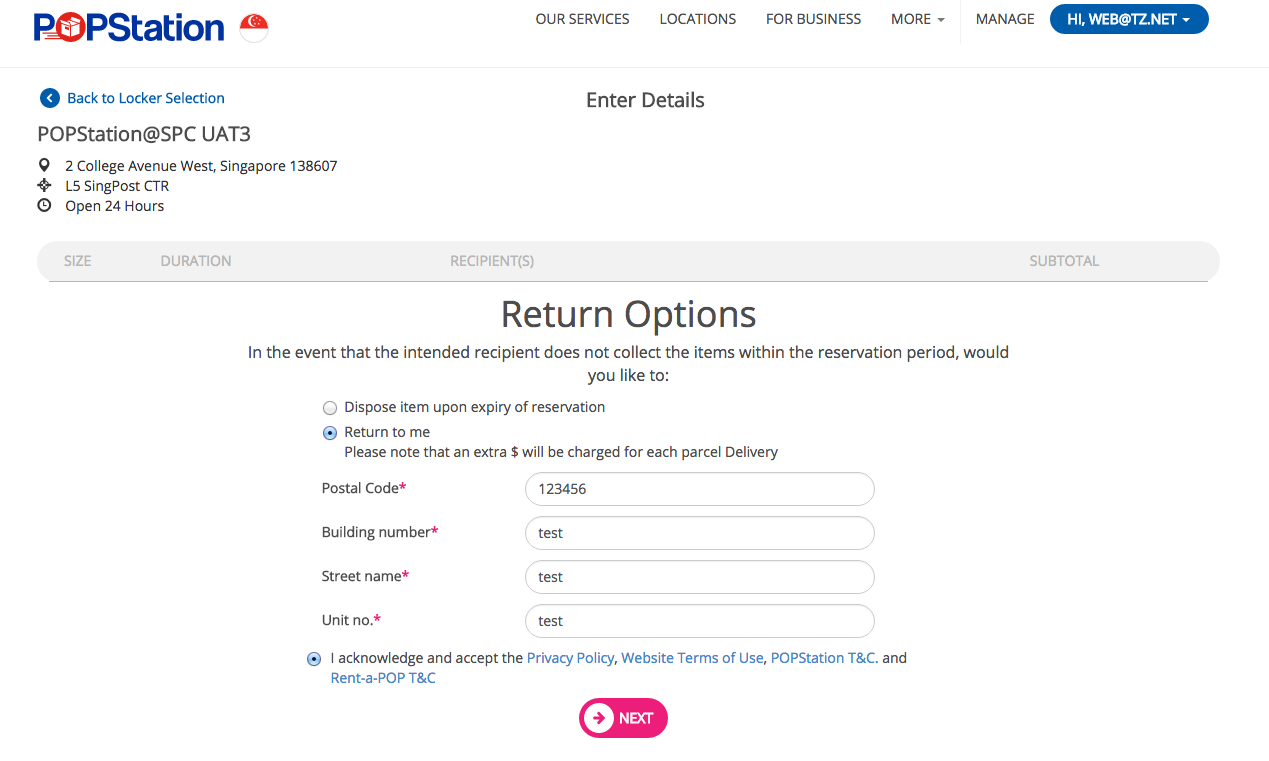Toggle the terms acknowledgement radio button
The height and width of the screenshot is (761, 1269).
[x=314, y=659]
